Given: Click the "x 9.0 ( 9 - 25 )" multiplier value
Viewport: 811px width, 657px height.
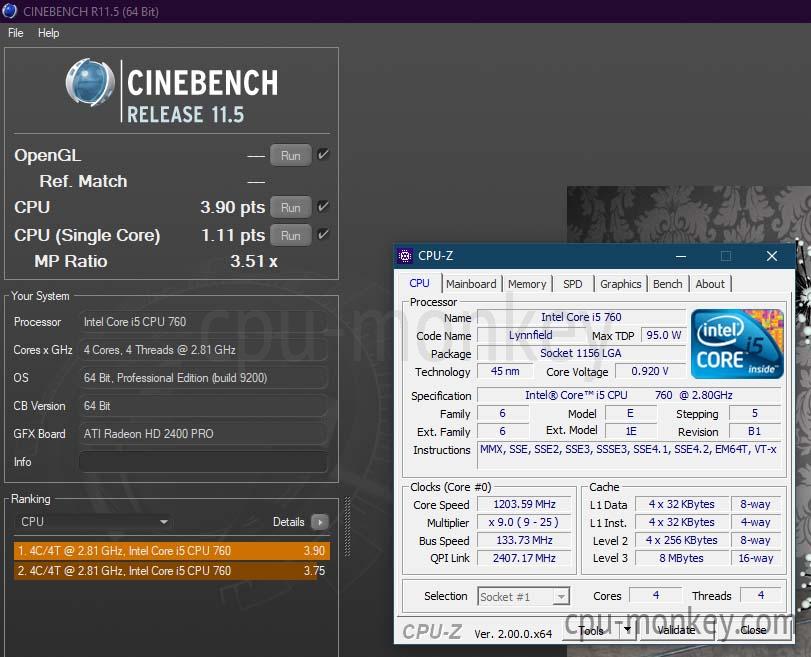Looking at the screenshot, I should (524, 522).
